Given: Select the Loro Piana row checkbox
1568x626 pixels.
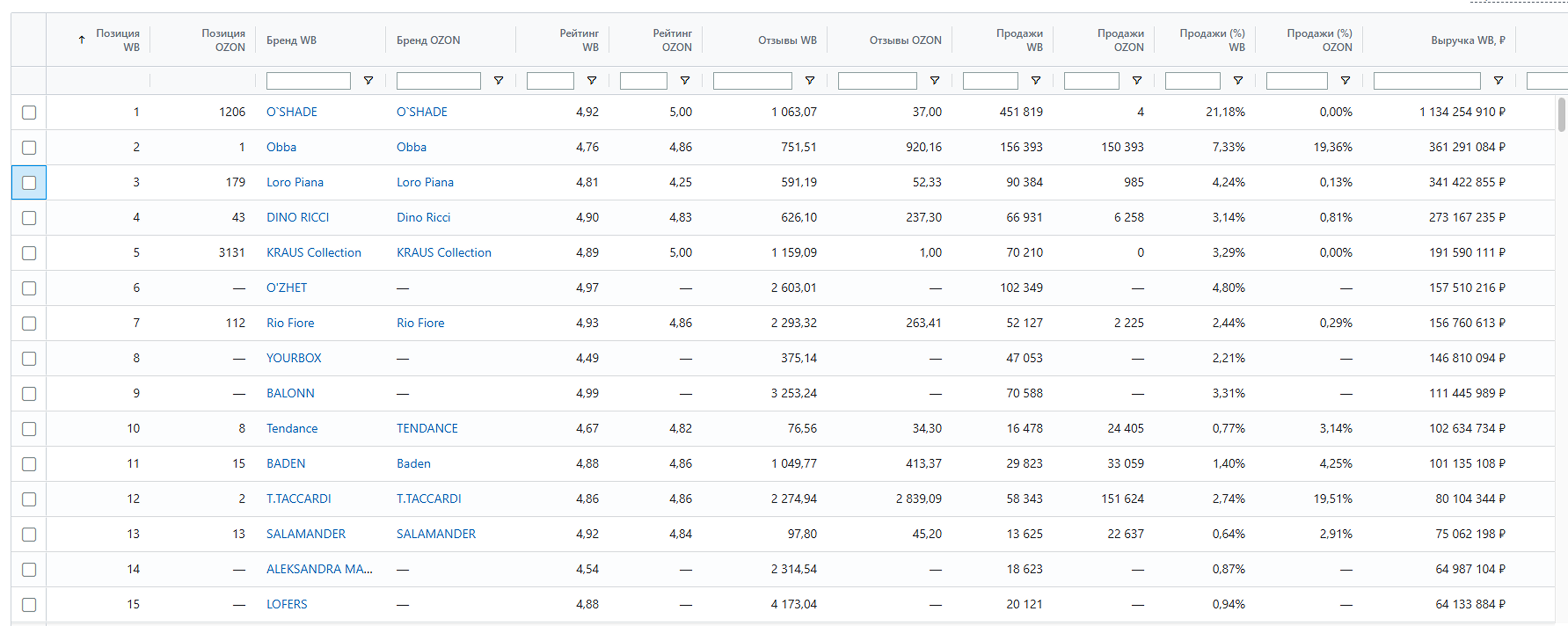Looking at the screenshot, I should coord(29,182).
